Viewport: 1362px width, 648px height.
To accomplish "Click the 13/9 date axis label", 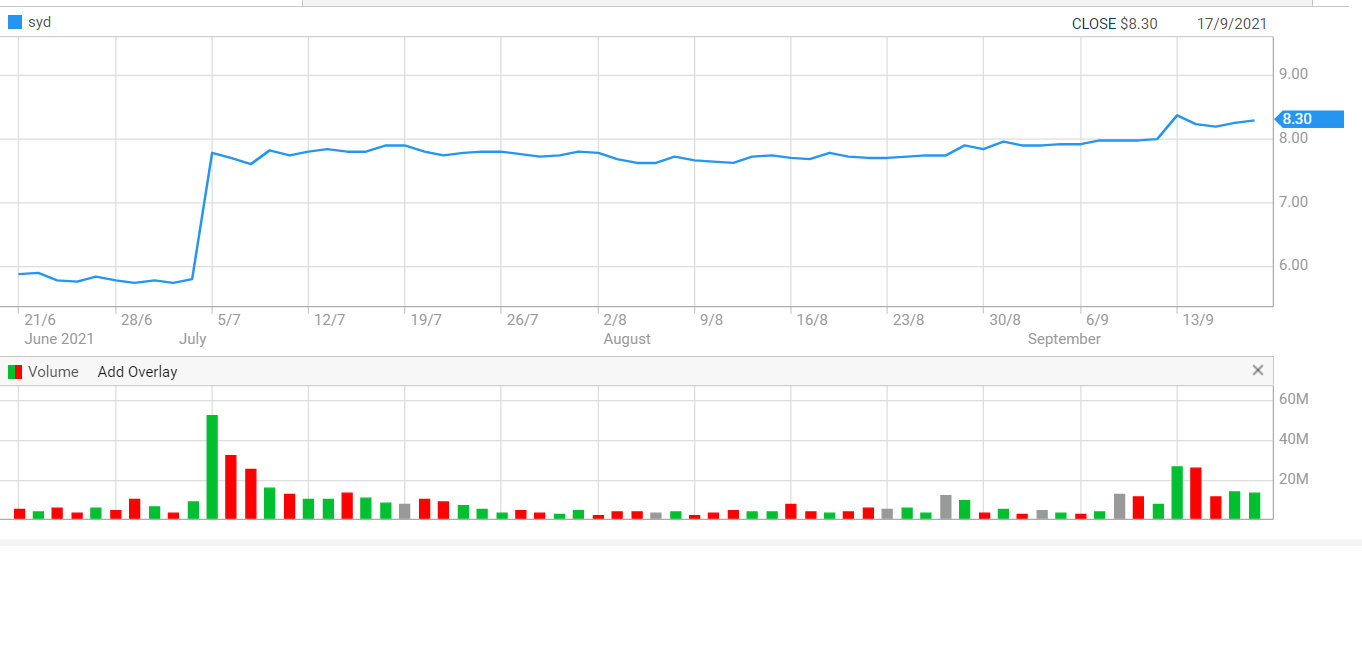I will coord(1198,320).
